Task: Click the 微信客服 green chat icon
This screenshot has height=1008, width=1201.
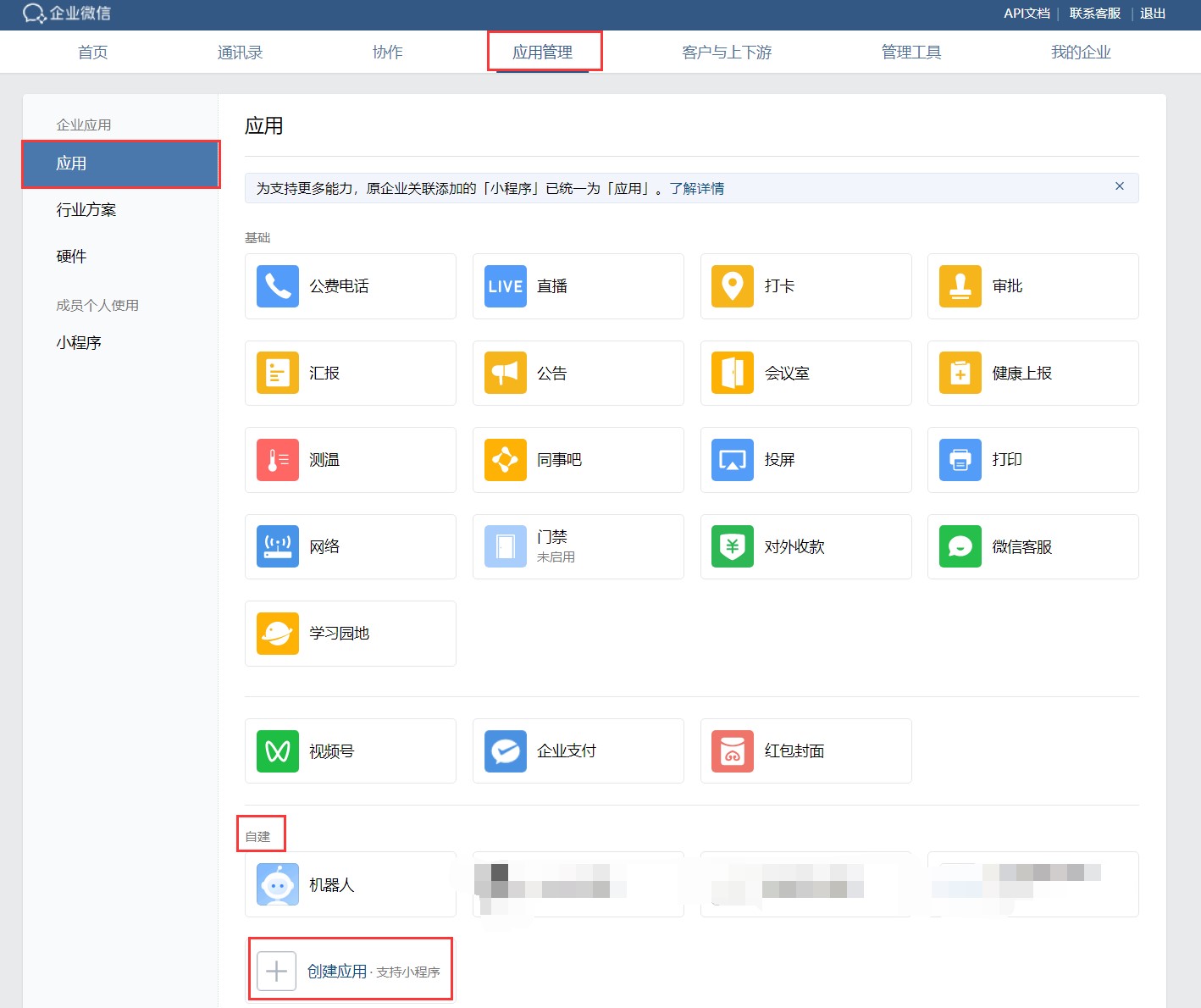Action: (x=960, y=547)
